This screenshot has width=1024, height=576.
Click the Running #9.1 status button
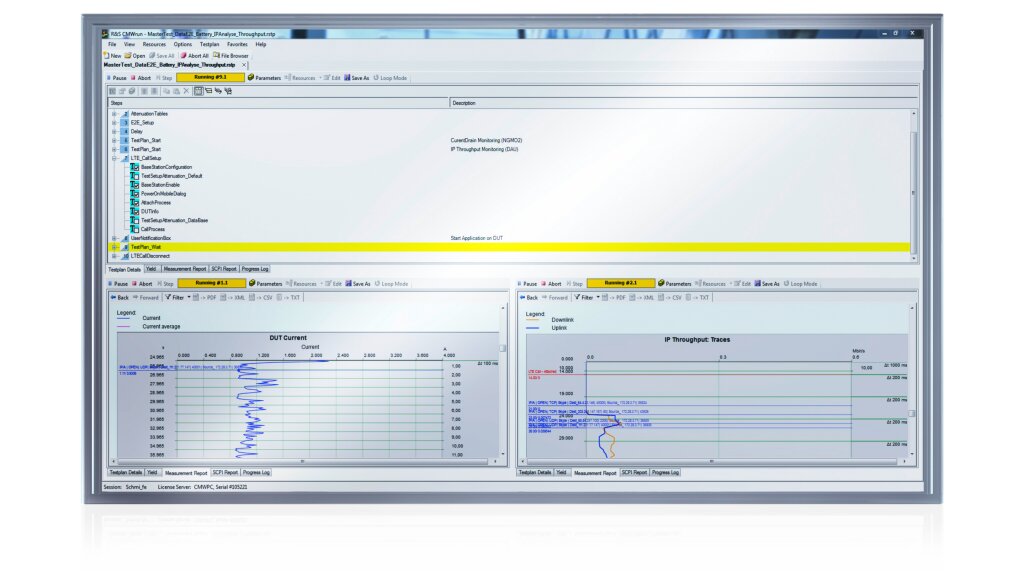tap(210, 77)
